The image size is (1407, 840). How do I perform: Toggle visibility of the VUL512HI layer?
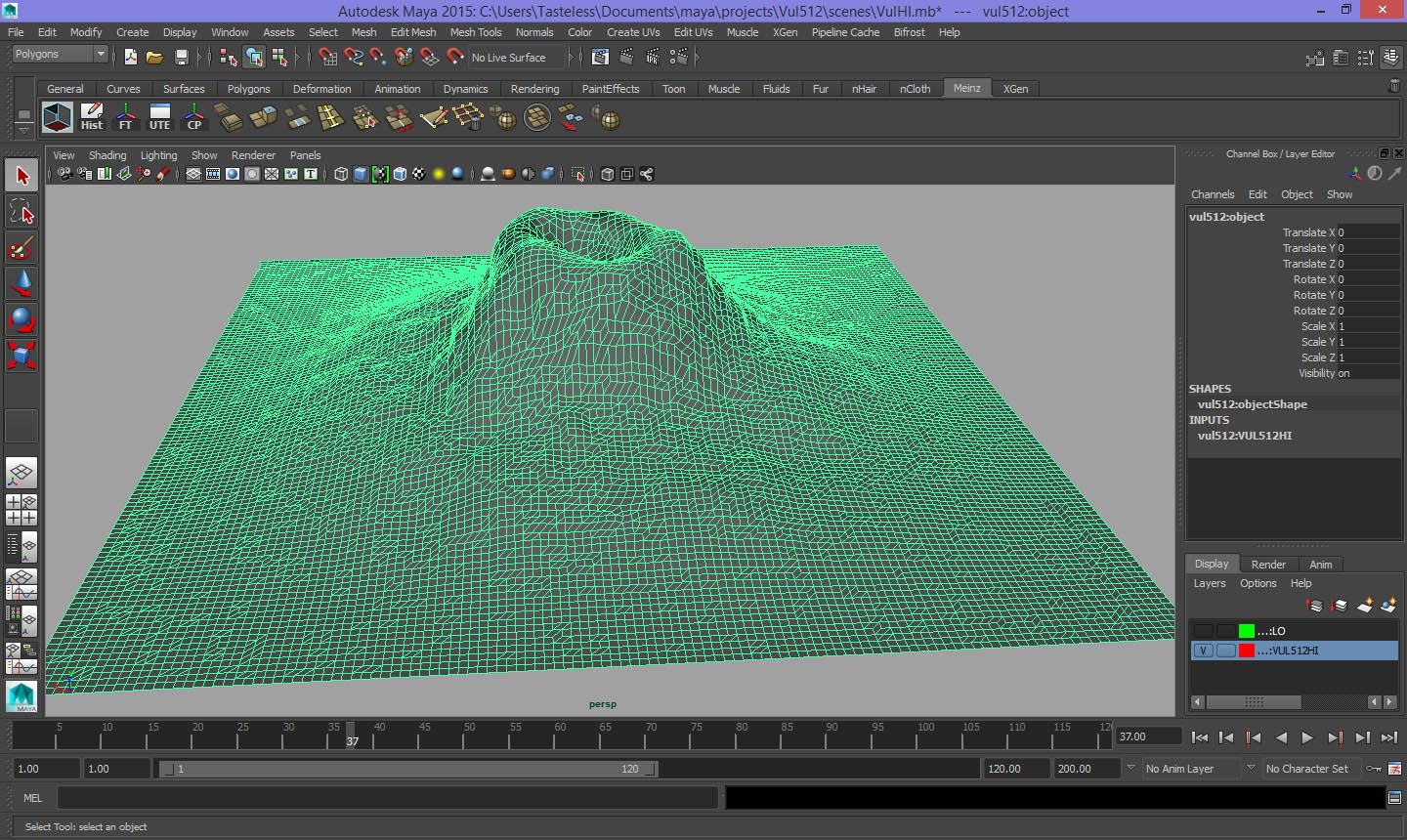point(1203,651)
